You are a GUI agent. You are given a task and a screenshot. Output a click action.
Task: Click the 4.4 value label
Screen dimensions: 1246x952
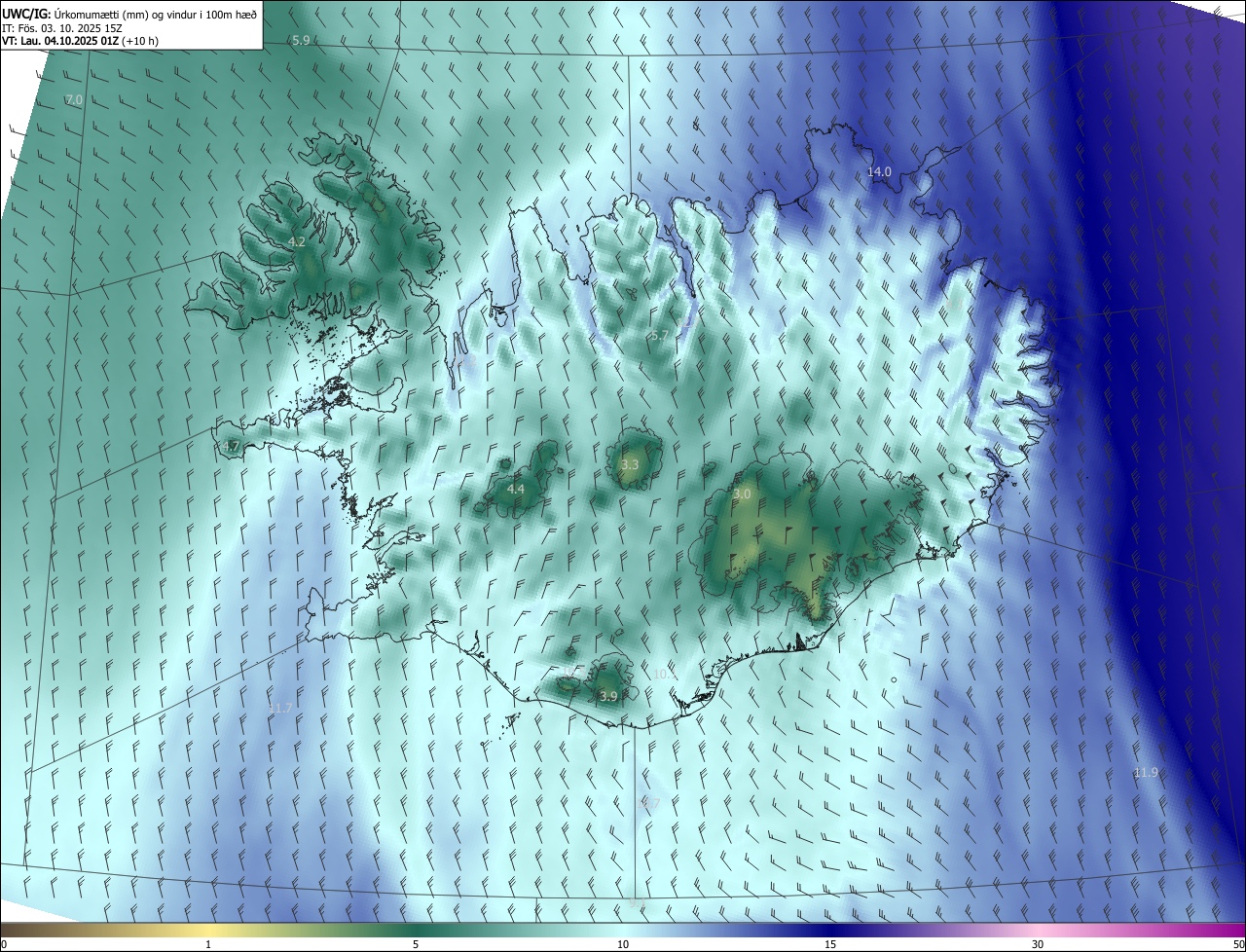[516, 490]
